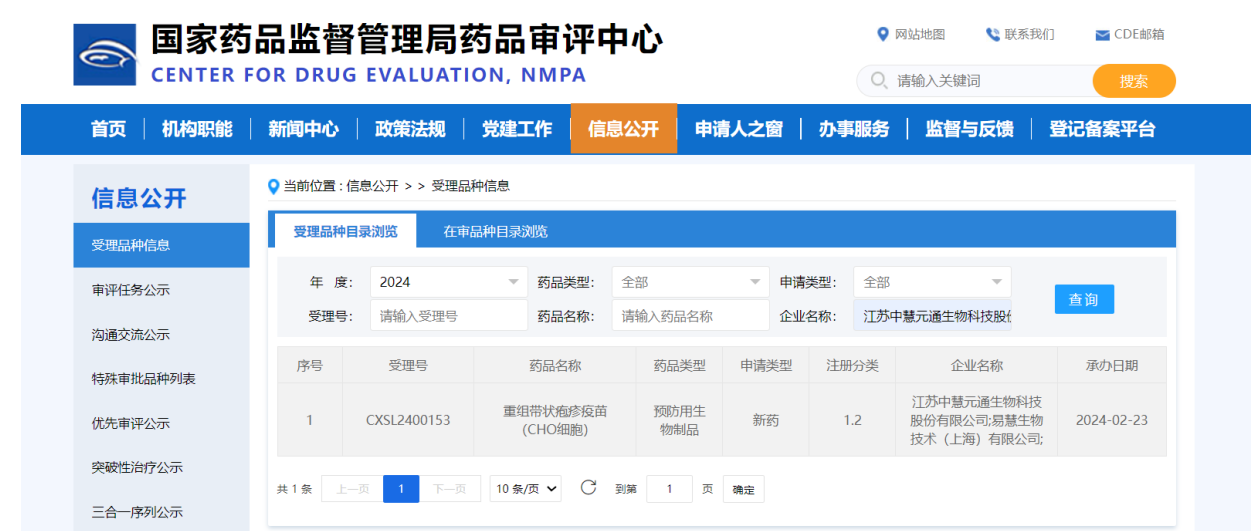Open 登记备案平台 menu

pyautogui.click(x=1102, y=129)
